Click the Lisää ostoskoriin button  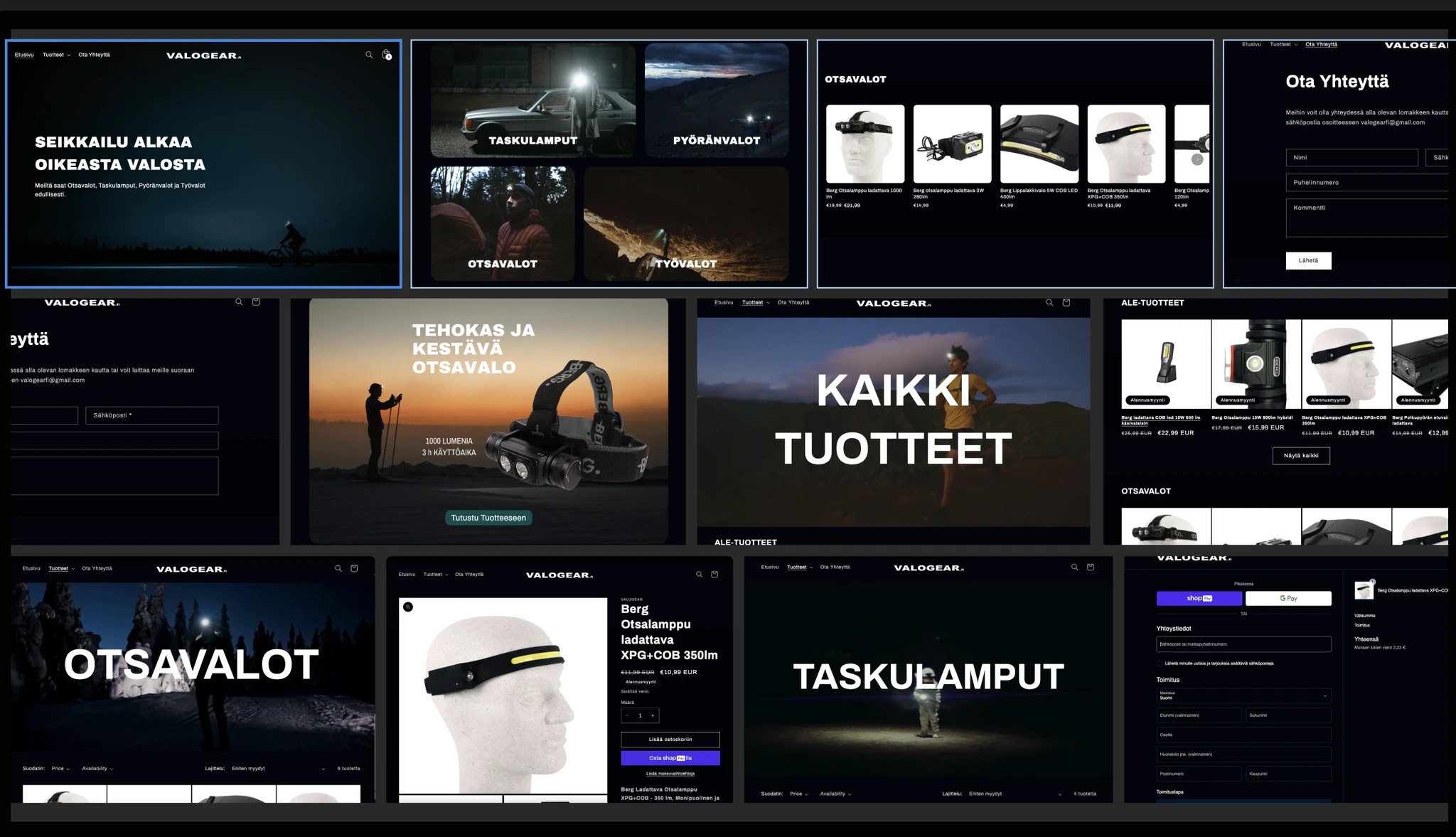pyautogui.click(x=670, y=739)
